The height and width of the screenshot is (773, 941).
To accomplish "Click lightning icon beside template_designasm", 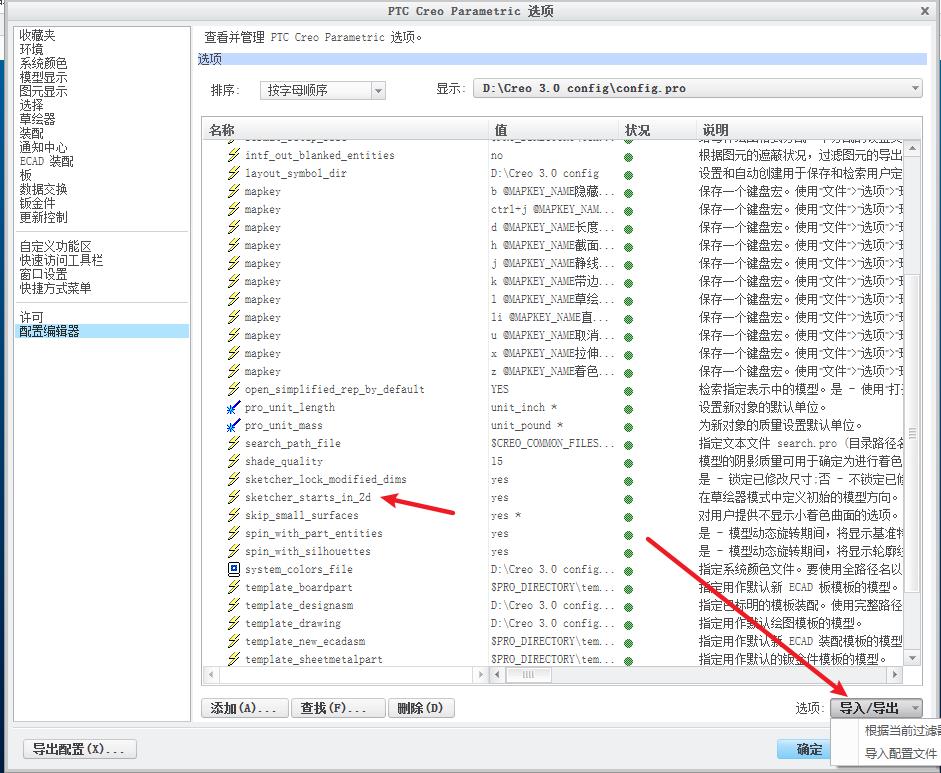I will [233, 605].
